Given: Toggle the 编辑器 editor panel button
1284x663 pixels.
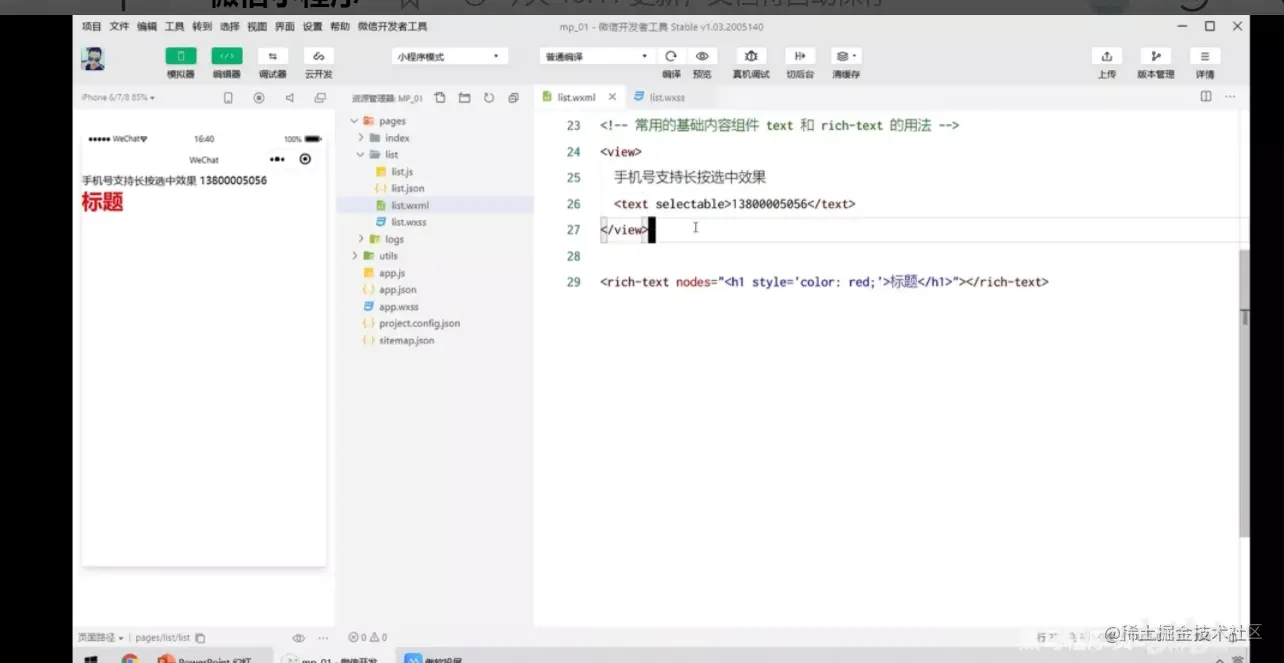Looking at the screenshot, I should pos(227,56).
